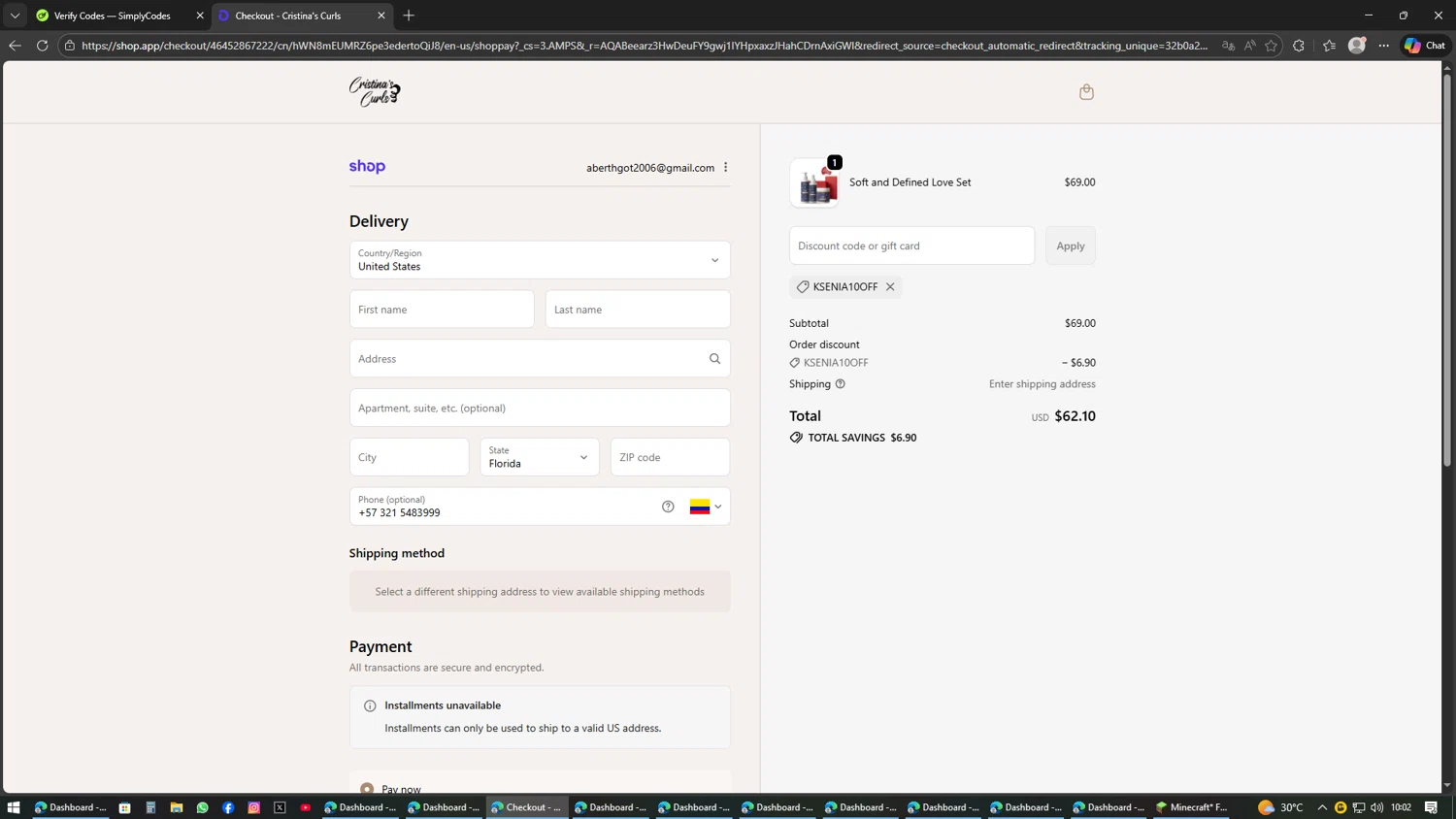
Task: Open the Calculator taskbar icon
Action: point(150,807)
